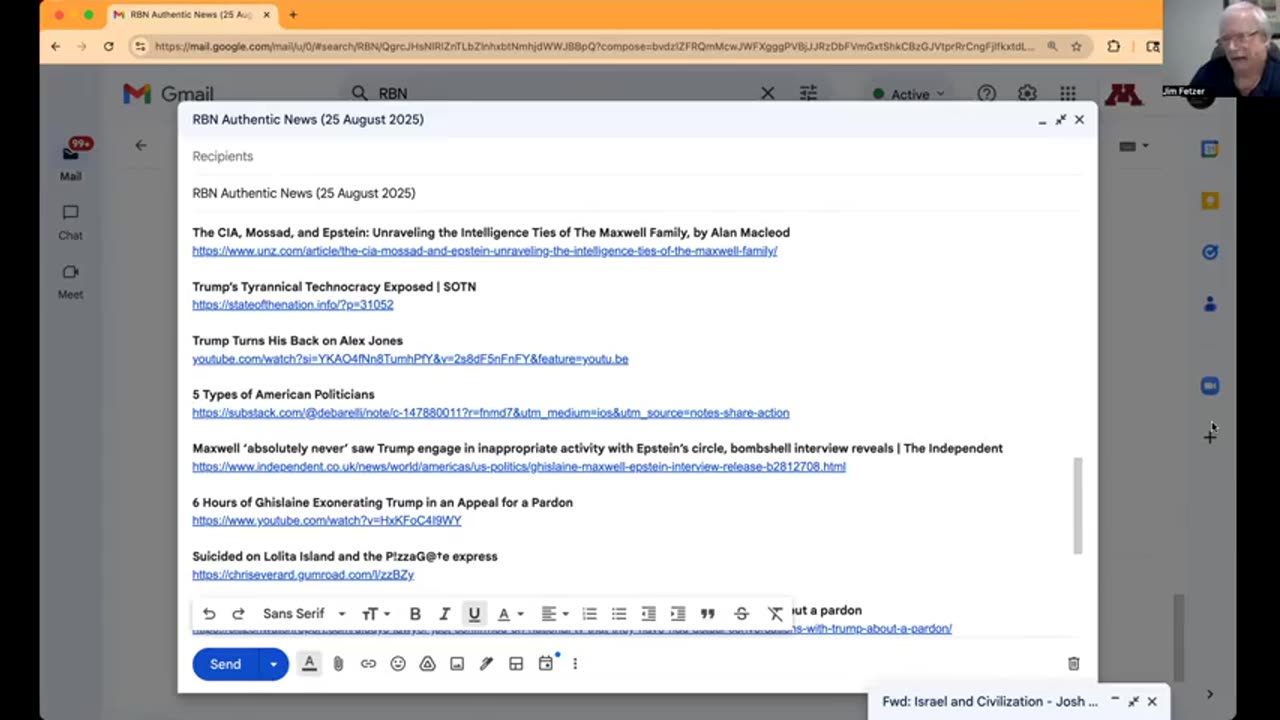
Task: Insert a link
Action: point(368,664)
